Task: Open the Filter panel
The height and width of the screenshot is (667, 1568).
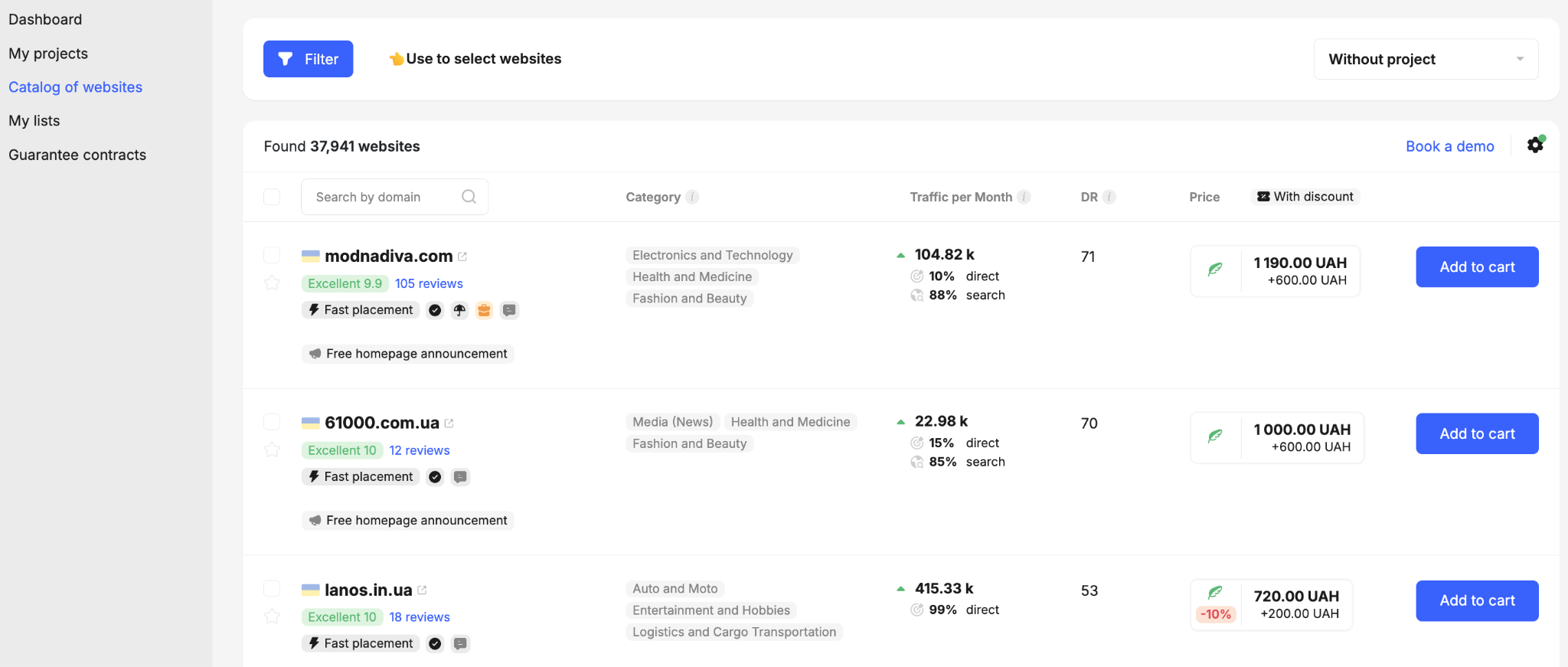Action: click(308, 59)
